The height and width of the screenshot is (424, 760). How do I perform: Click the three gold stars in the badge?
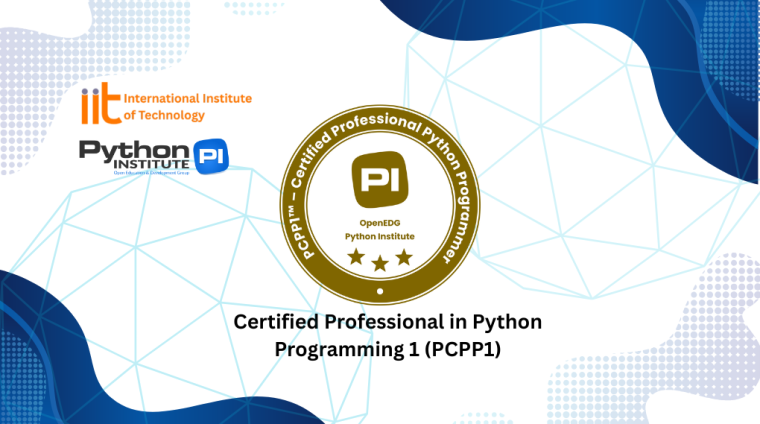pos(380,260)
